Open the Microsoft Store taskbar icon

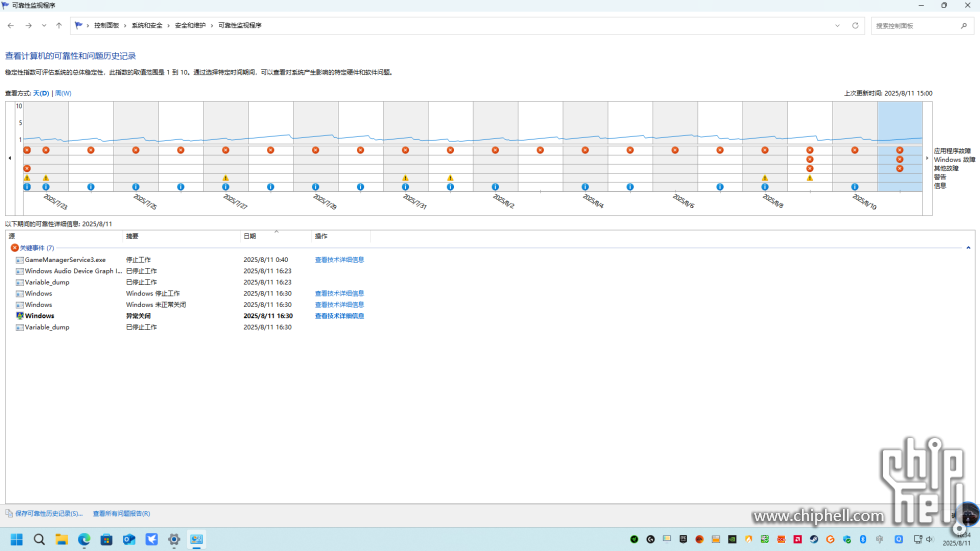tap(106, 539)
